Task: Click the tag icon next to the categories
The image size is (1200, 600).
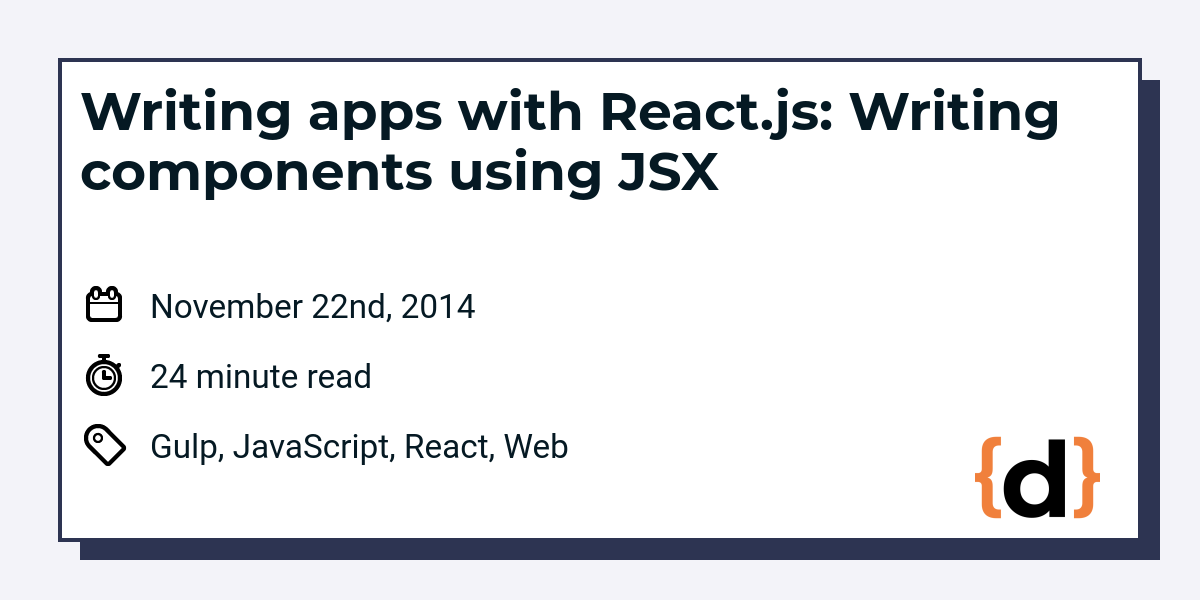Action: point(104,444)
